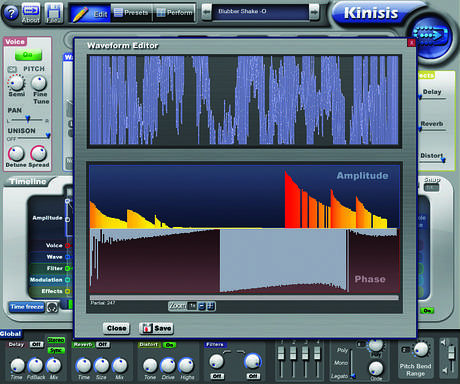The height and width of the screenshot is (384, 460).
Task: Go to previous preset arrow
Action: 207,12
